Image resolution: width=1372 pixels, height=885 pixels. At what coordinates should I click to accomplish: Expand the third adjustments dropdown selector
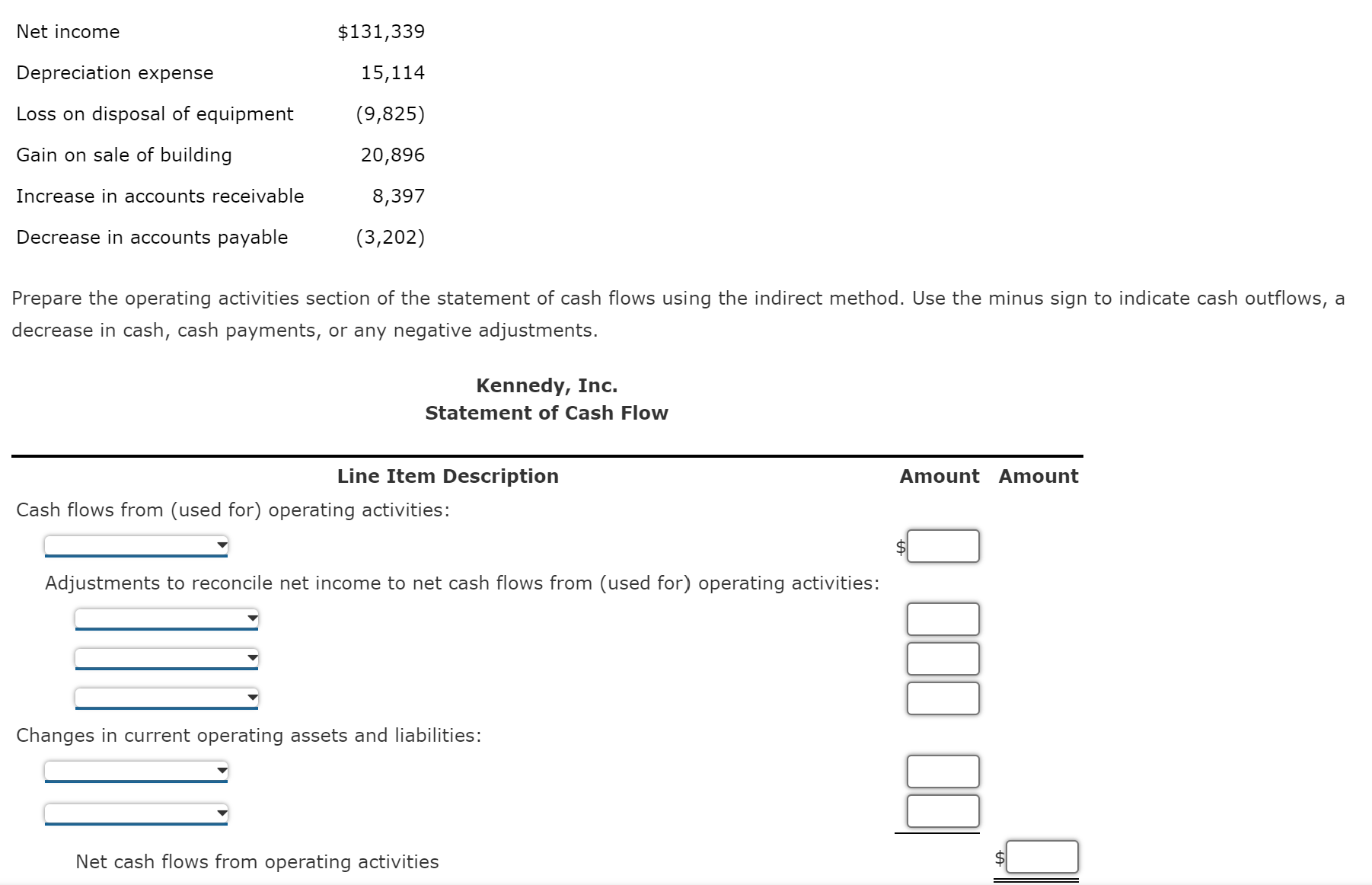(165, 698)
